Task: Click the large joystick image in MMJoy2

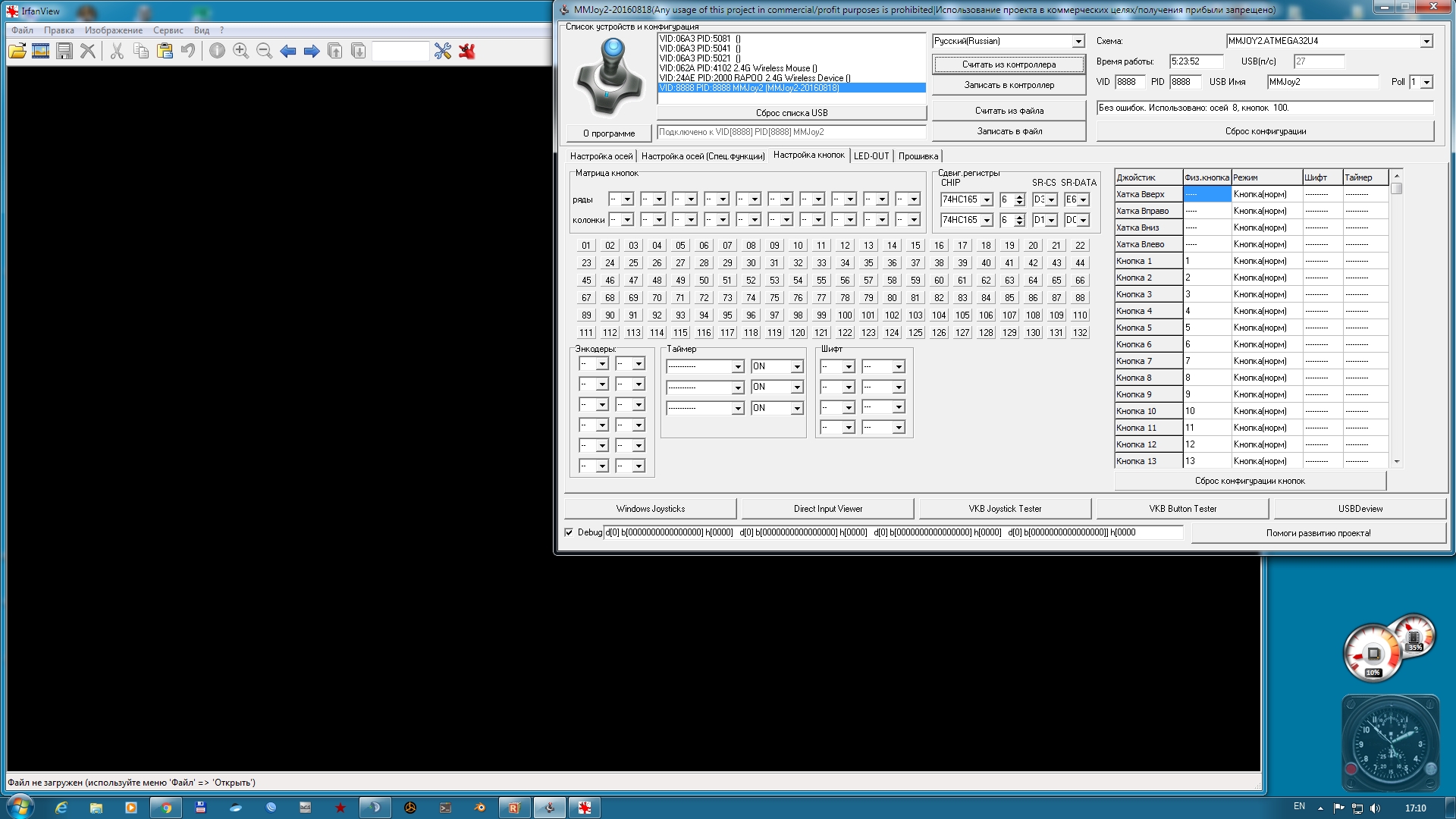Action: coord(609,78)
